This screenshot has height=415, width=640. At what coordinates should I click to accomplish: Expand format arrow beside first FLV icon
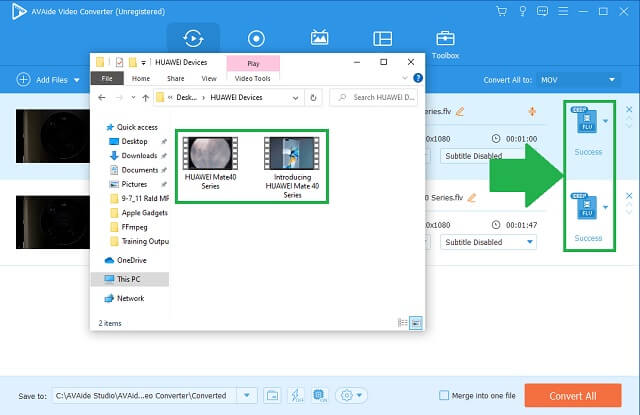[605, 121]
